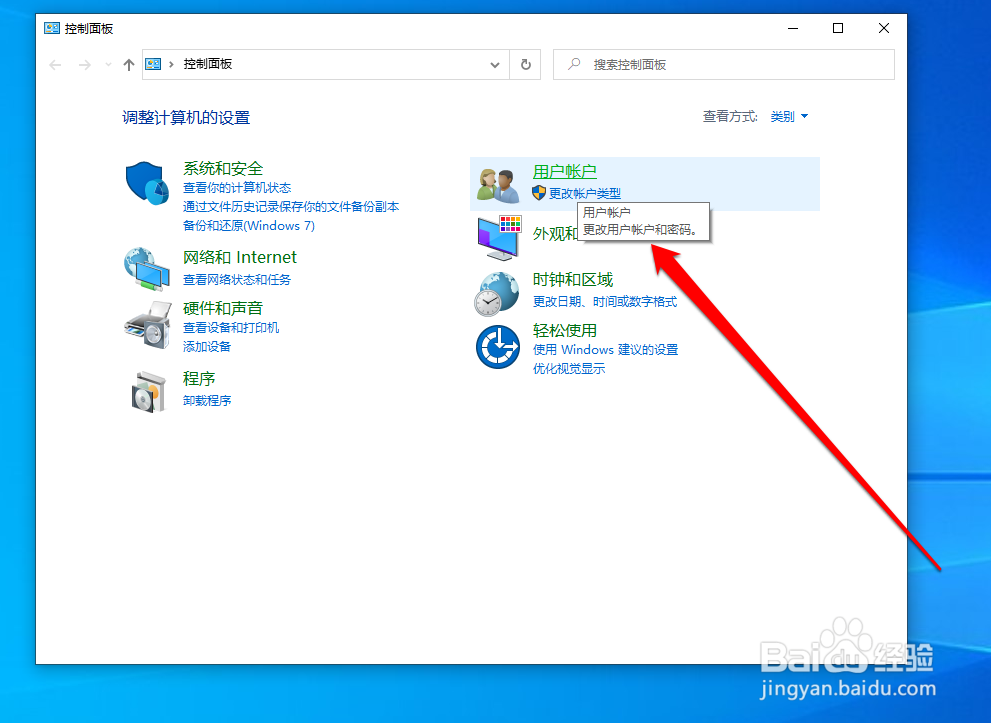Open 备份和还原(Windows 7) link

[x=249, y=226]
